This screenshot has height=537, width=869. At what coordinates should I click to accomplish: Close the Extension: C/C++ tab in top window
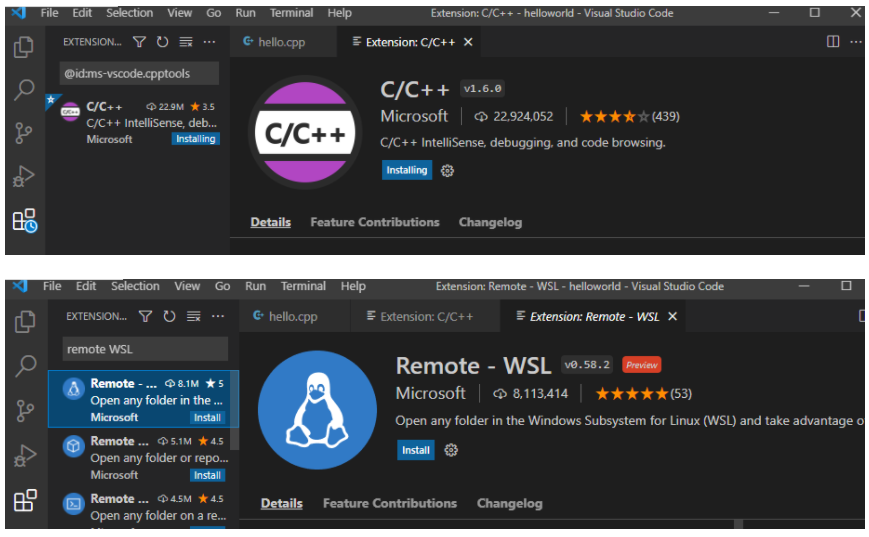[x=468, y=42]
